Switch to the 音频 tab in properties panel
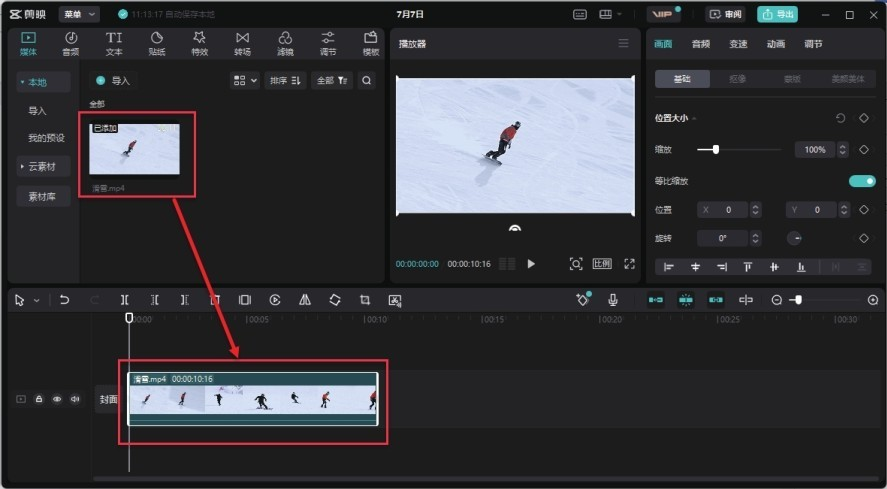Screen dimensions: 887x489 click(x=700, y=44)
